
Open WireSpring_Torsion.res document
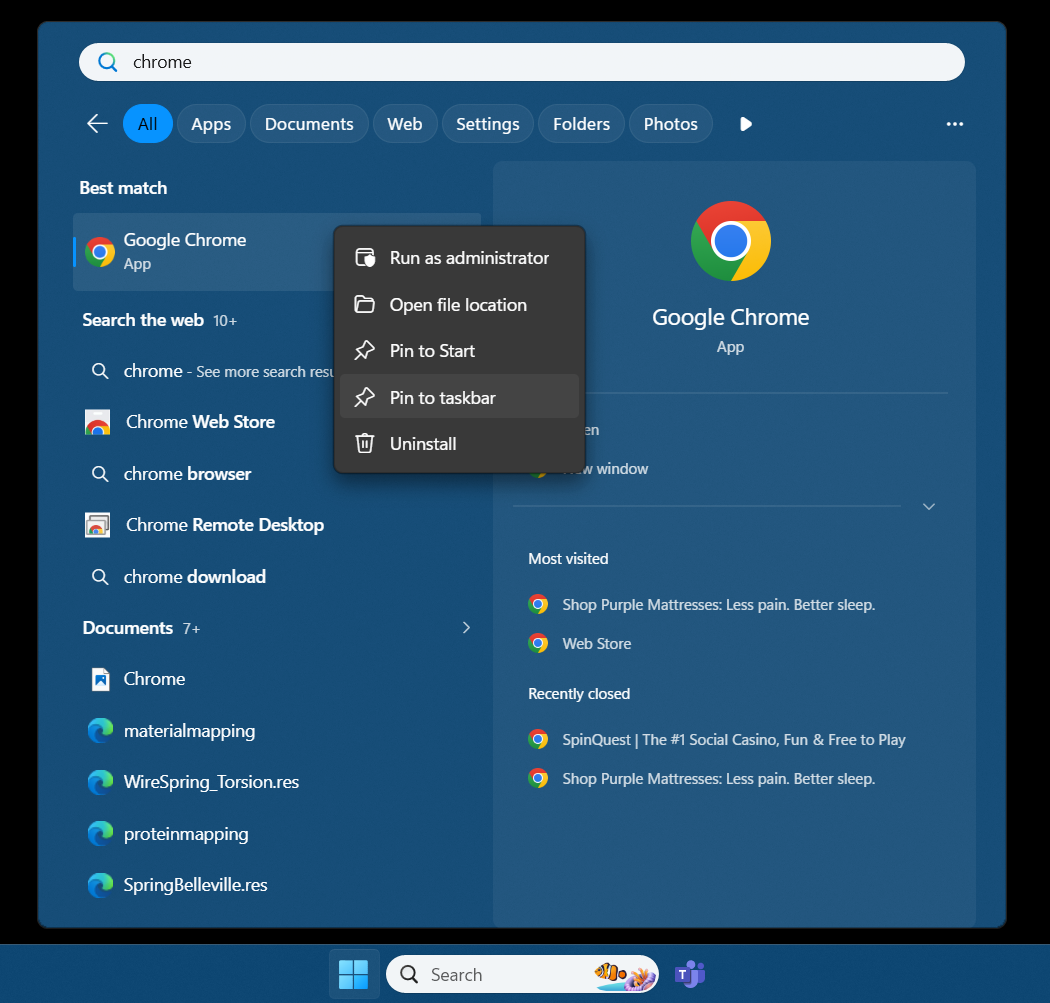click(x=276, y=782)
